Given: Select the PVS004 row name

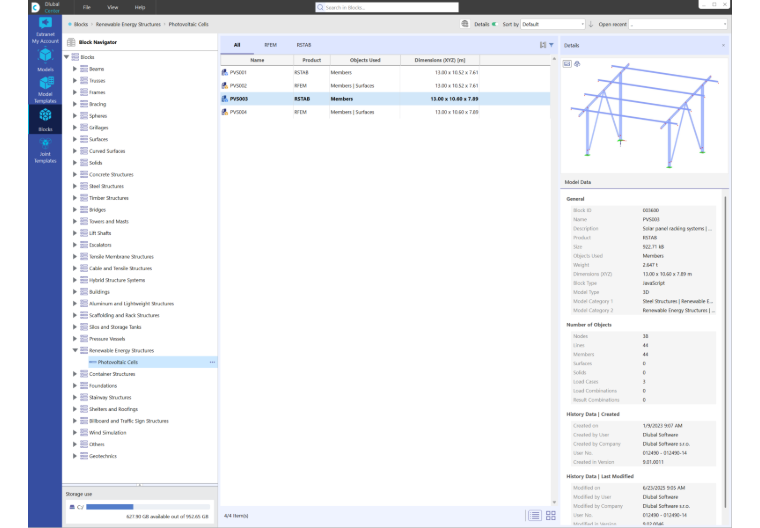Looking at the screenshot, I should 238,112.
